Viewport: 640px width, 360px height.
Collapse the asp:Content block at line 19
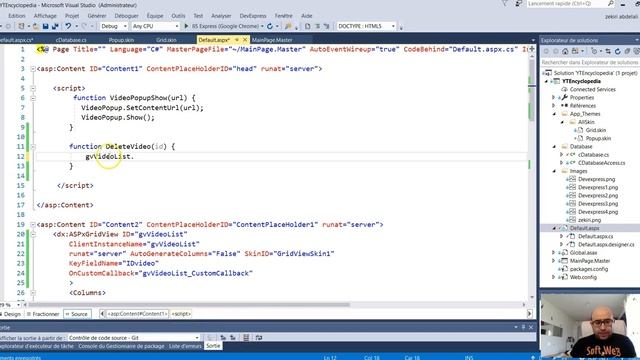click(33, 224)
